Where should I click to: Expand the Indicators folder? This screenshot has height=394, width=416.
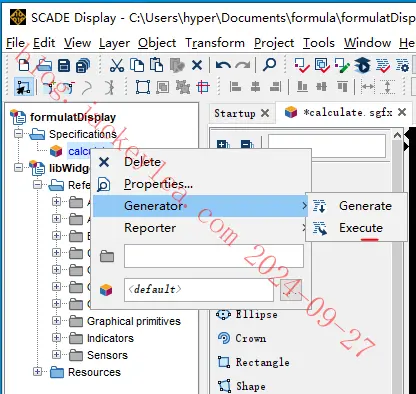[56, 337]
